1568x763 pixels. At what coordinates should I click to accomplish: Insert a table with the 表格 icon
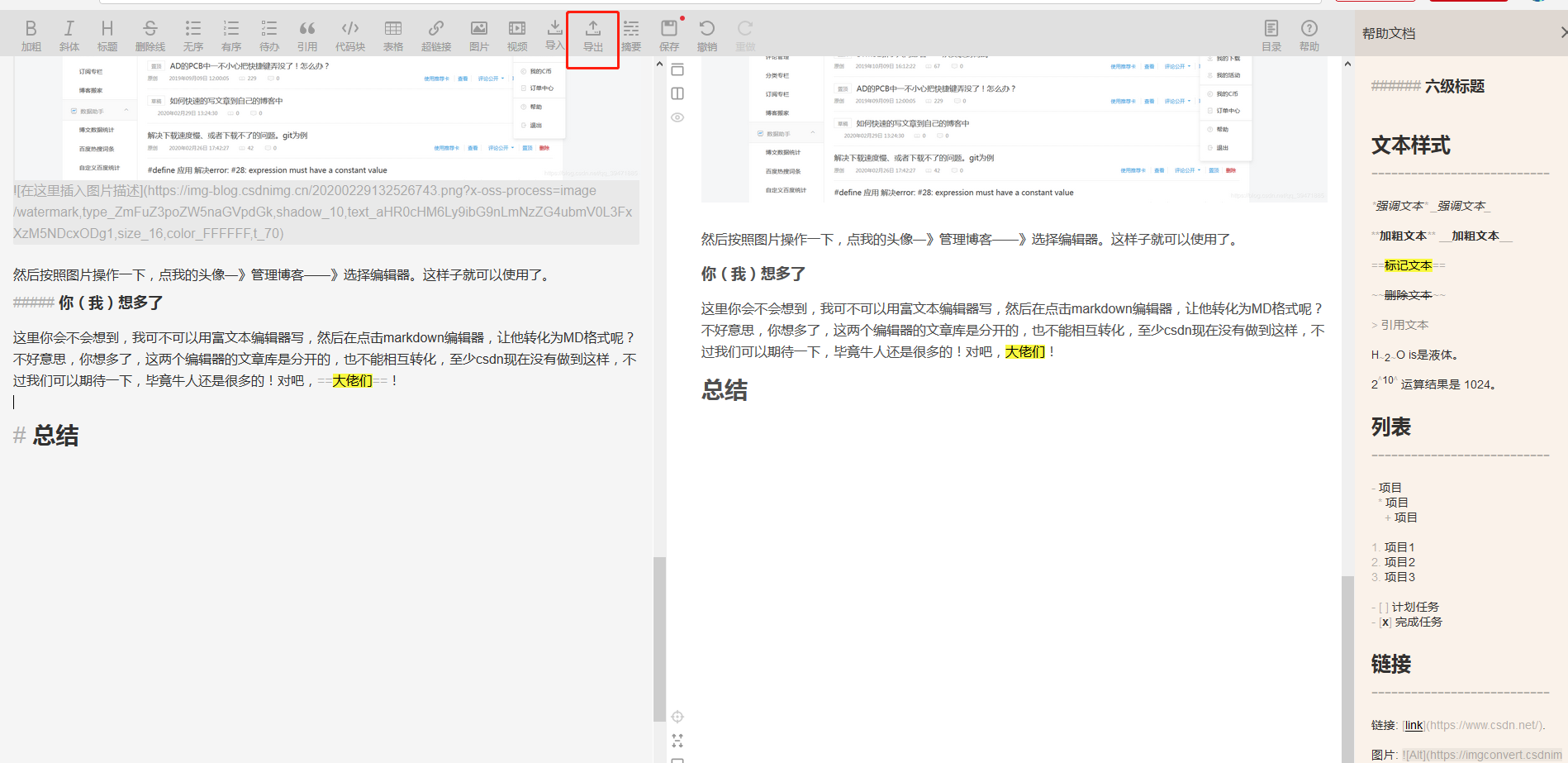(x=394, y=33)
